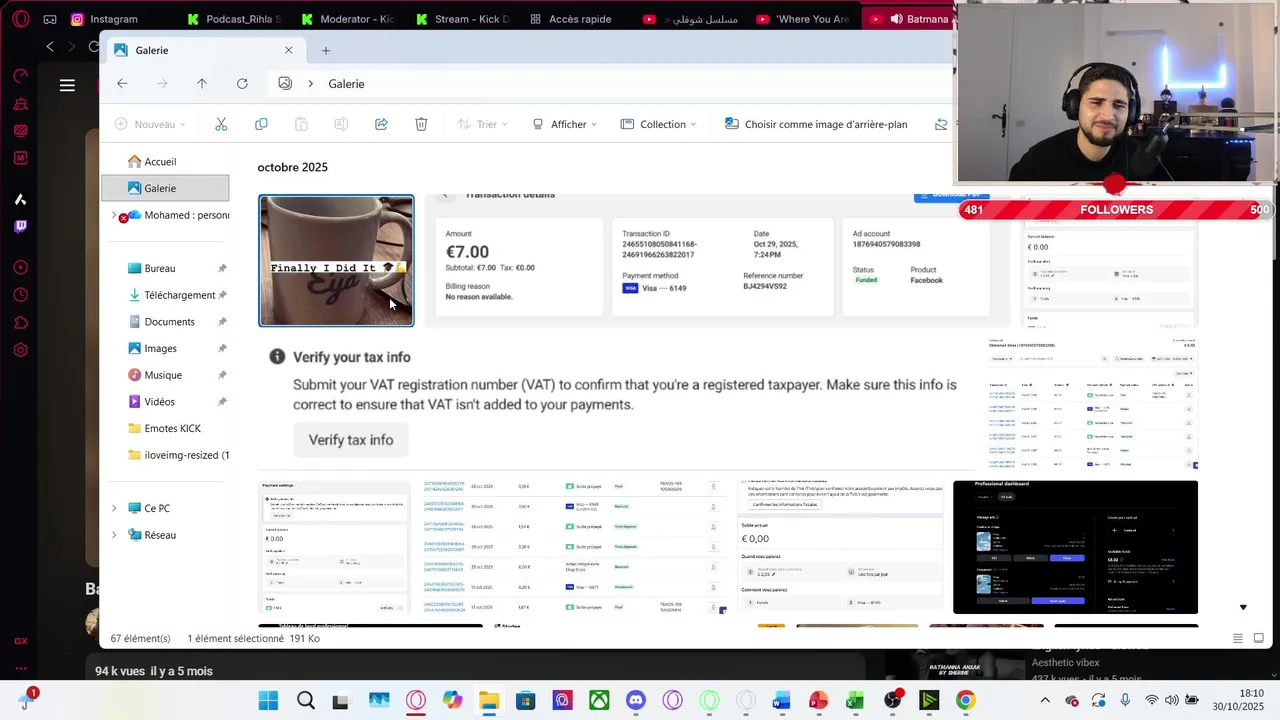Switch to Moderator - Kick tab
The height and width of the screenshot is (720, 1280).
[348, 19]
